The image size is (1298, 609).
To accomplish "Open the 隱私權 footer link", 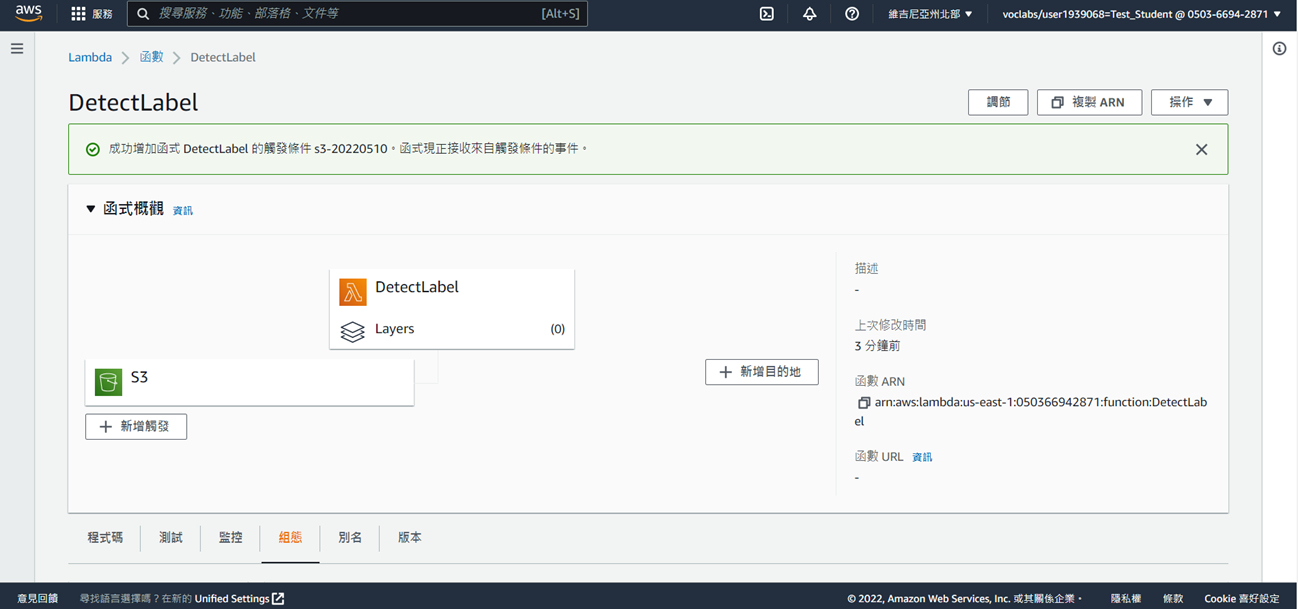I will [x=1126, y=598].
